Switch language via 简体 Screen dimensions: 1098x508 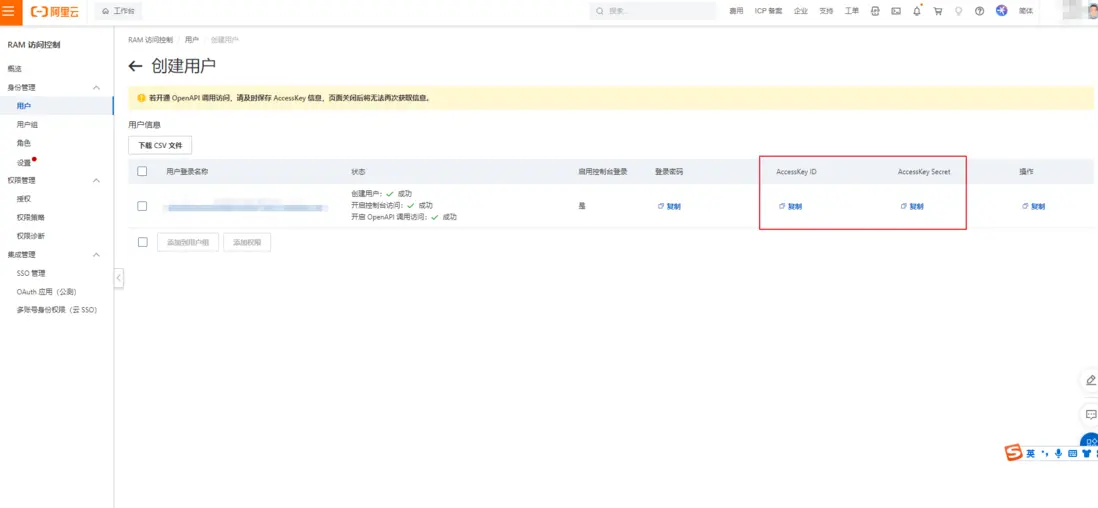pyautogui.click(x=1026, y=12)
